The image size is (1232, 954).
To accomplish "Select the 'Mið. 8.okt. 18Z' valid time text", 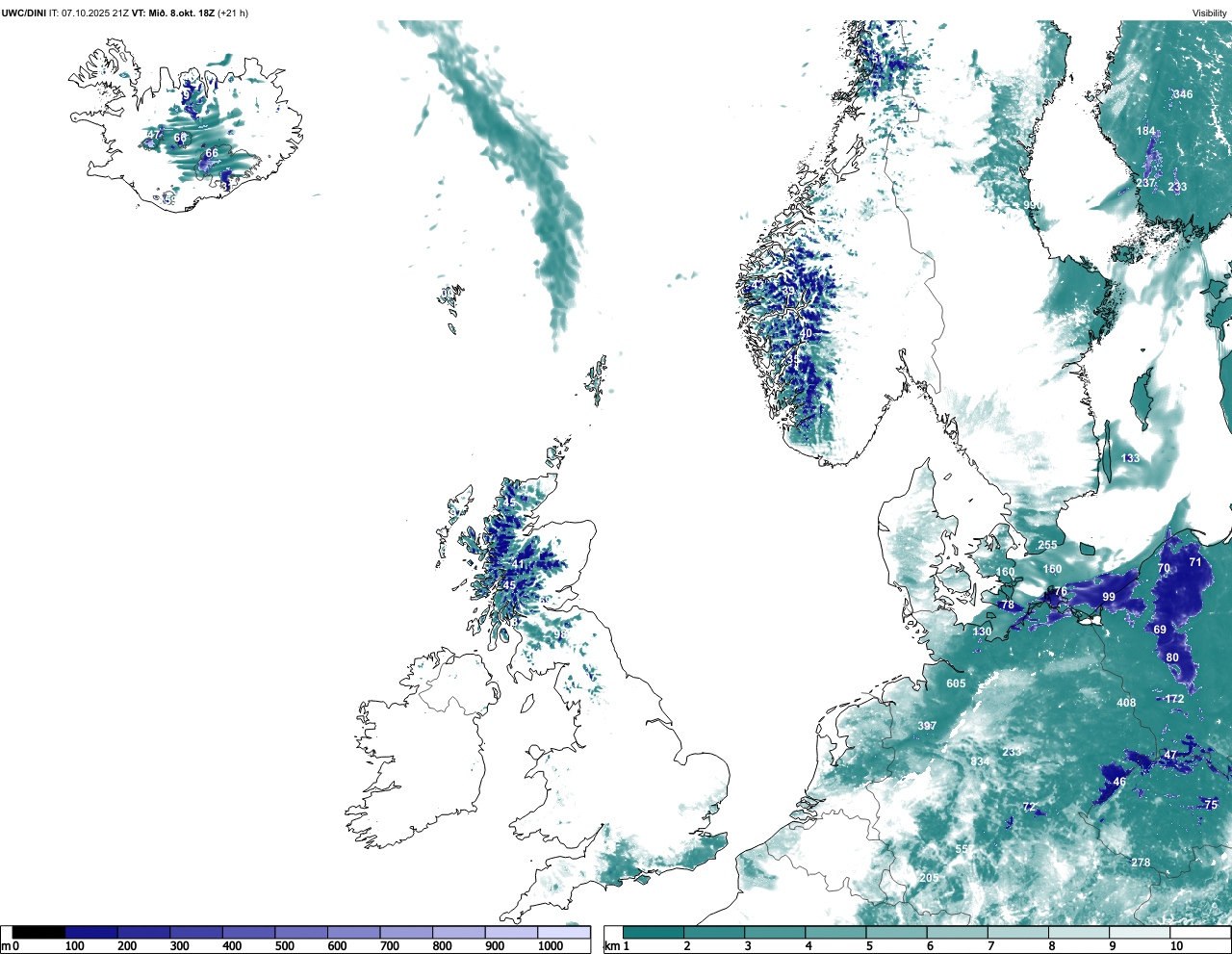I will point(181,13).
